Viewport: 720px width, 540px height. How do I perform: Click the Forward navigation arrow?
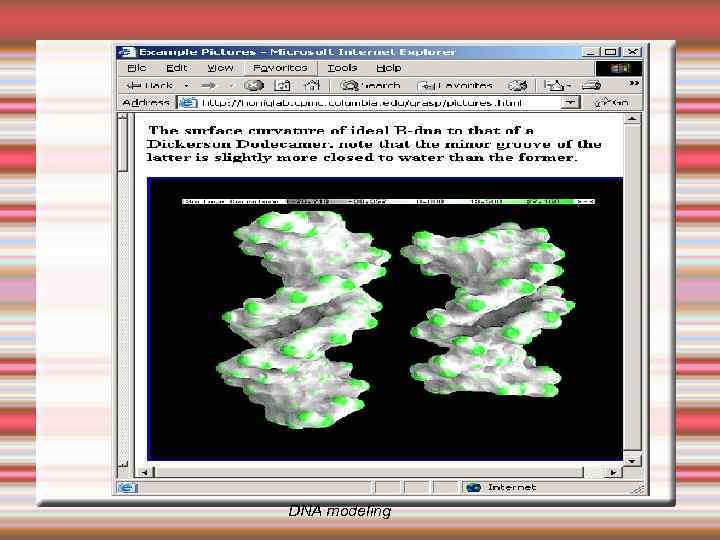pyautogui.click(x=209, y=85)
